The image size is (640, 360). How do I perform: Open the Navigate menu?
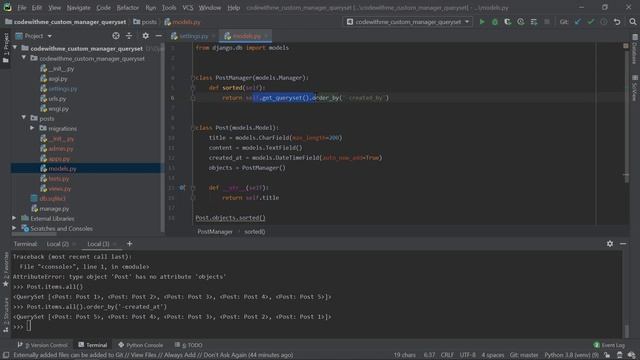point(78,8)
